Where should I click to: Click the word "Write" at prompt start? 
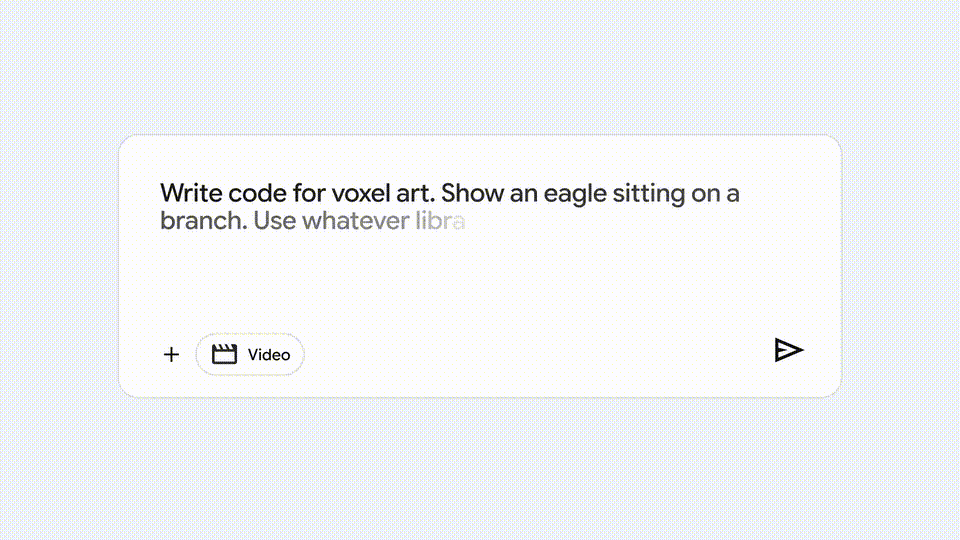[x=190, y=193]
